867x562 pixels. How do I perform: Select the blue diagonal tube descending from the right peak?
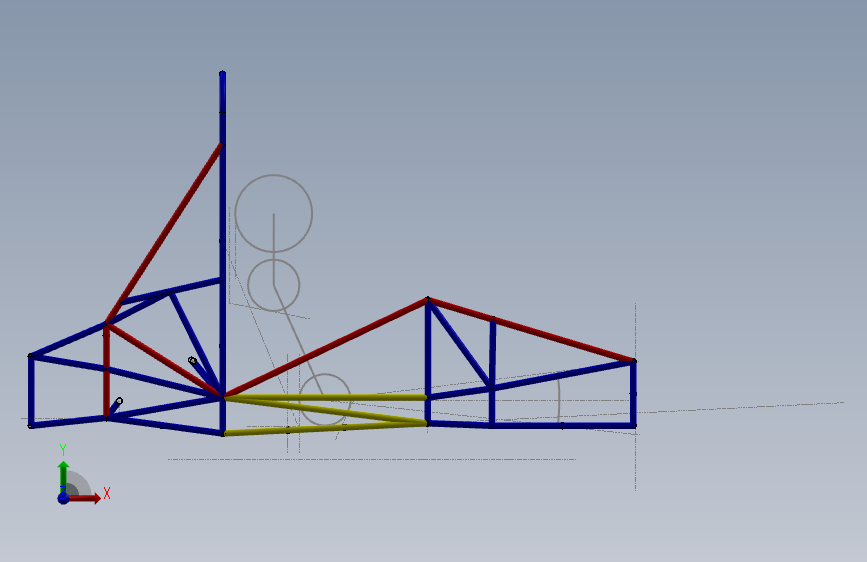(x=460, y=344)
